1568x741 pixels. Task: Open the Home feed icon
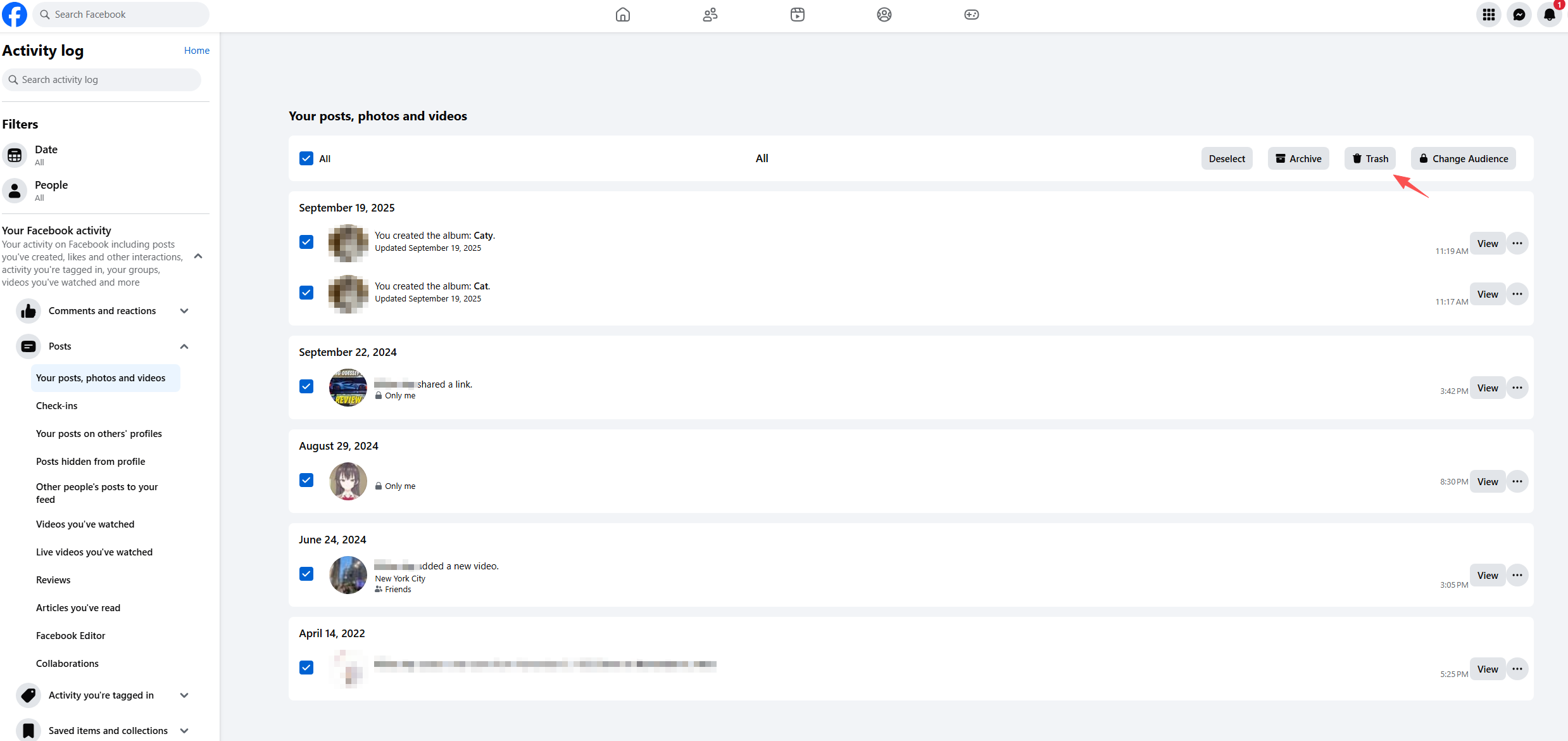[622, 15]
